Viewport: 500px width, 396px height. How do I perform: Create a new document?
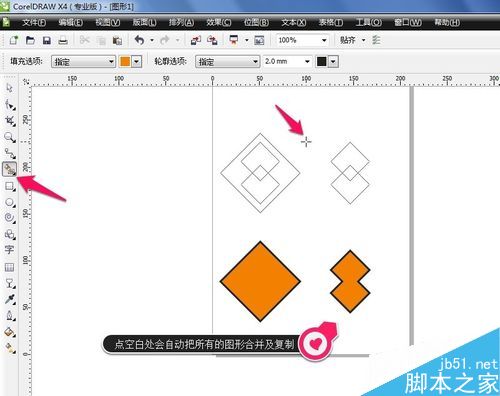[14, 40]
